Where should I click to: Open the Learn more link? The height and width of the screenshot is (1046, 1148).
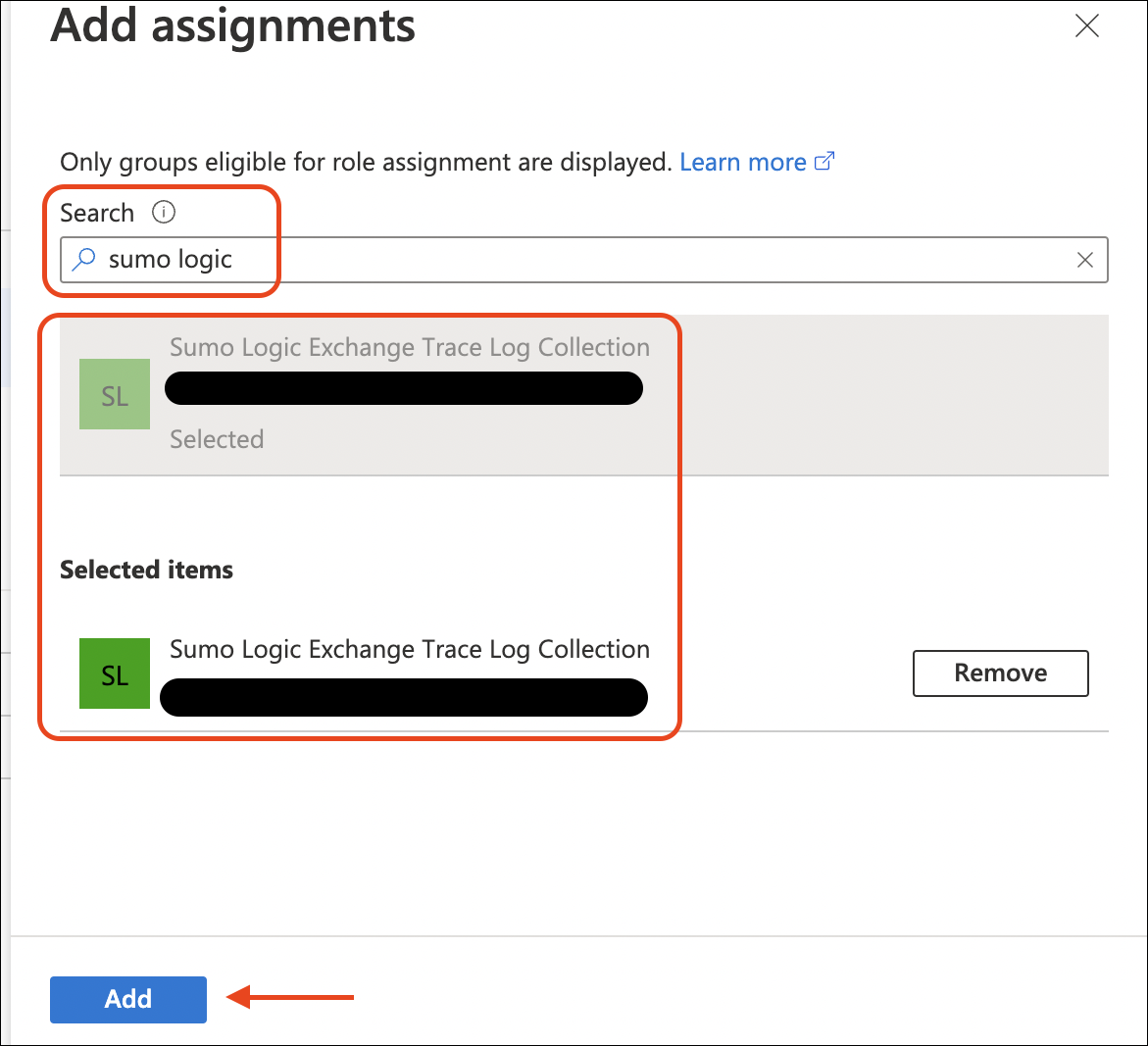pos(743,161)
